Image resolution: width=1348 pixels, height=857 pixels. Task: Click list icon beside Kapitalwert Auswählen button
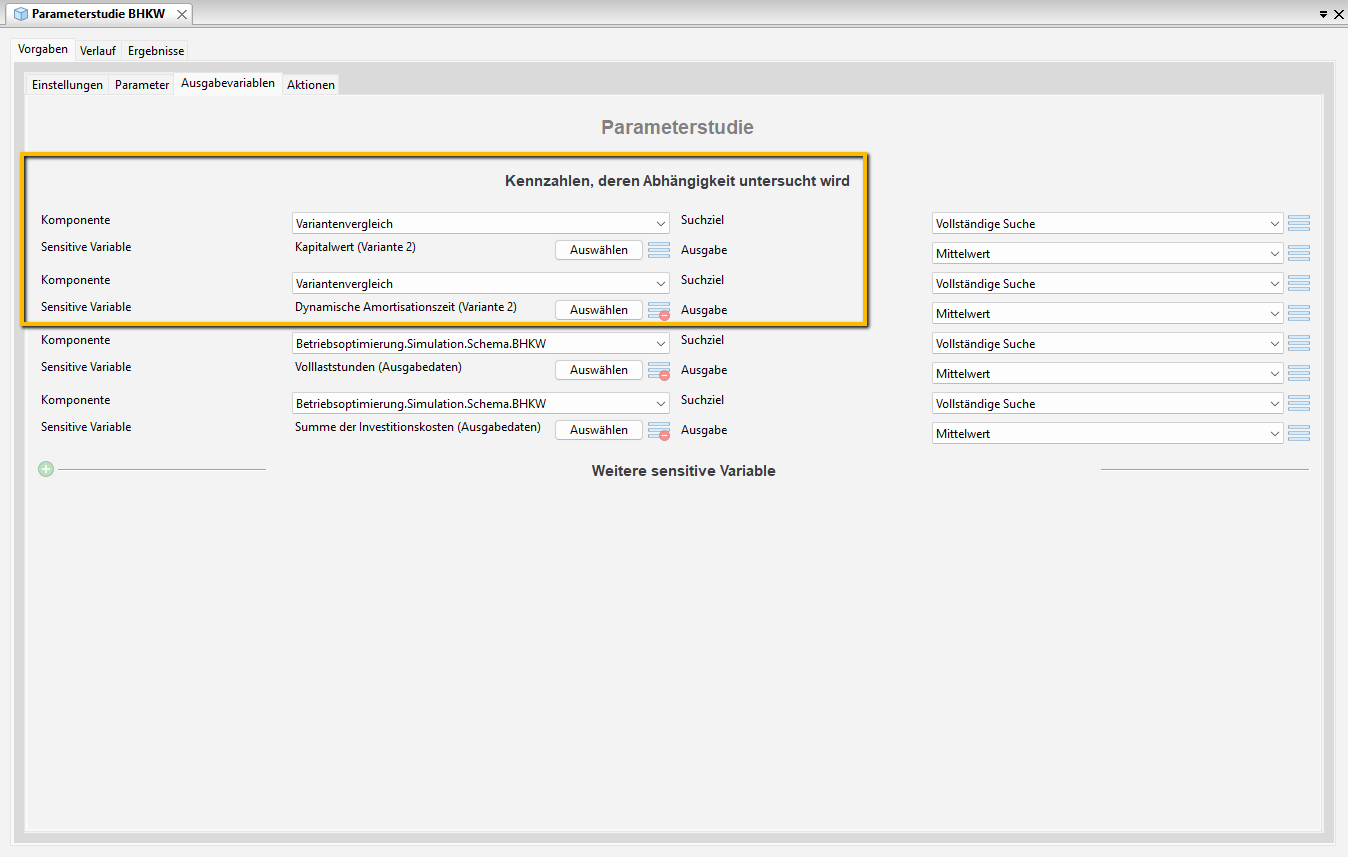(658, 250)
